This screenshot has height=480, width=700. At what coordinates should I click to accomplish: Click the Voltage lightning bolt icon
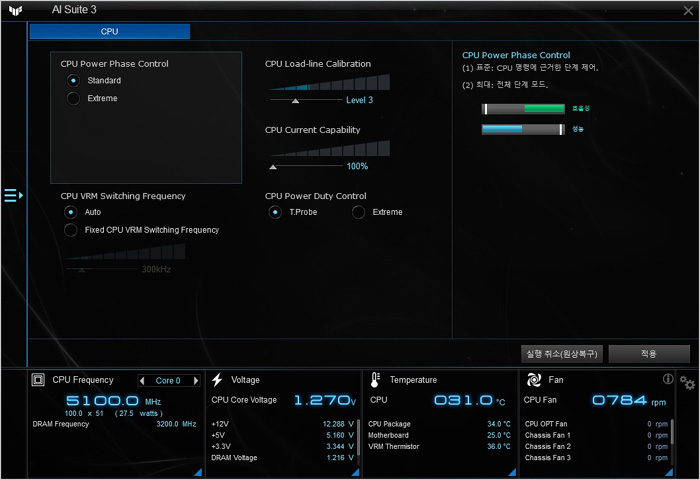click(217, 380)
